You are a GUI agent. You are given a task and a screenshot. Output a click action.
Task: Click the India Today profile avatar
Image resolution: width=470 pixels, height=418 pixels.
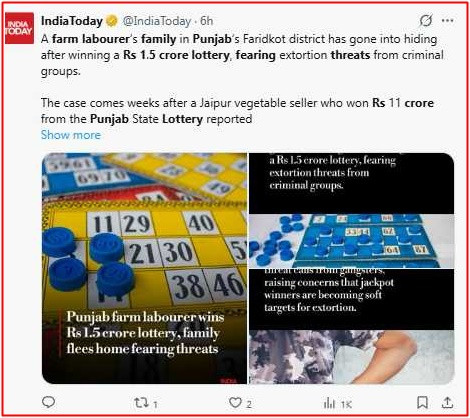click(x=19, y=28)
